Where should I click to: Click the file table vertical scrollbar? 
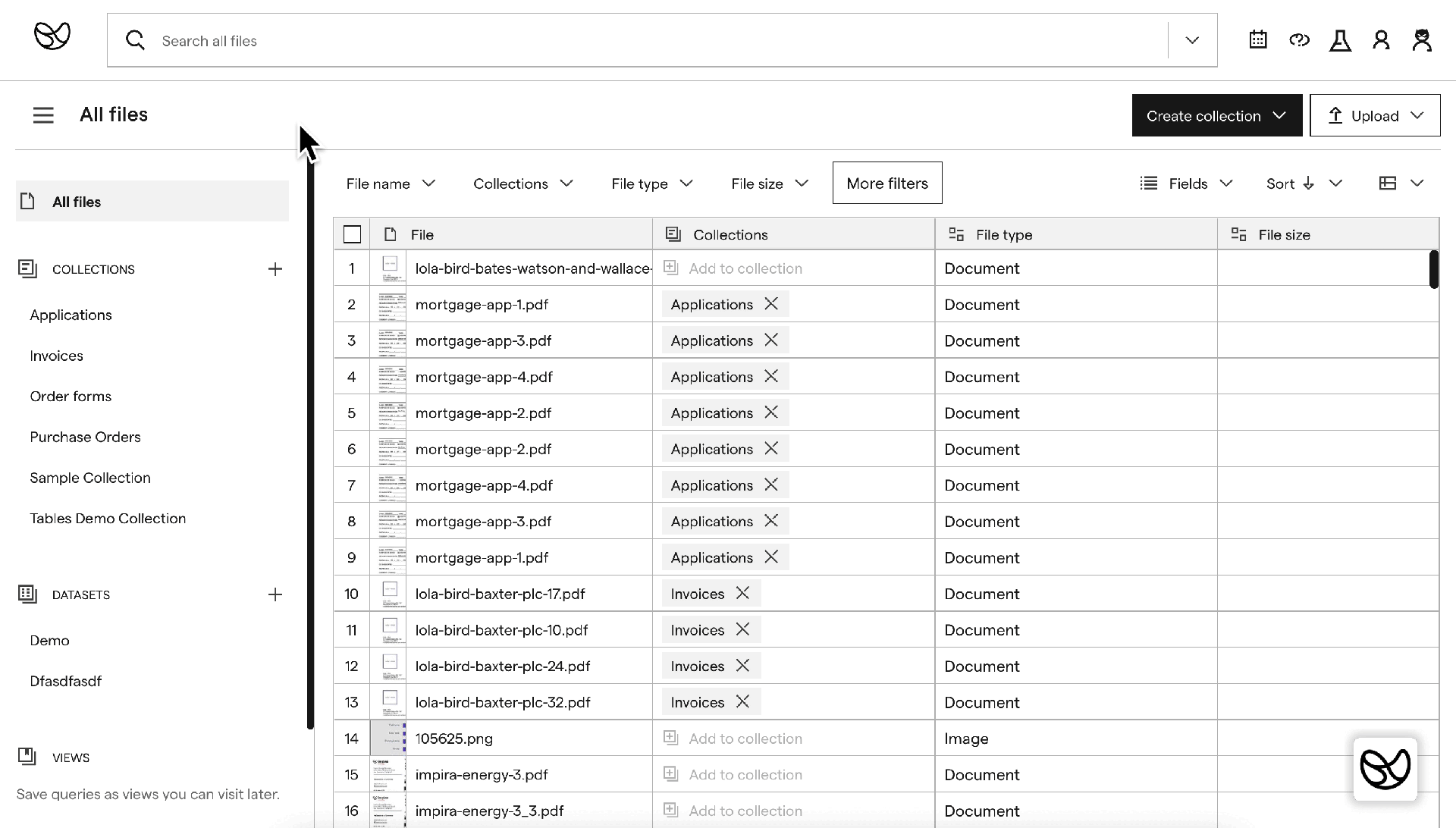[1433, 269]
